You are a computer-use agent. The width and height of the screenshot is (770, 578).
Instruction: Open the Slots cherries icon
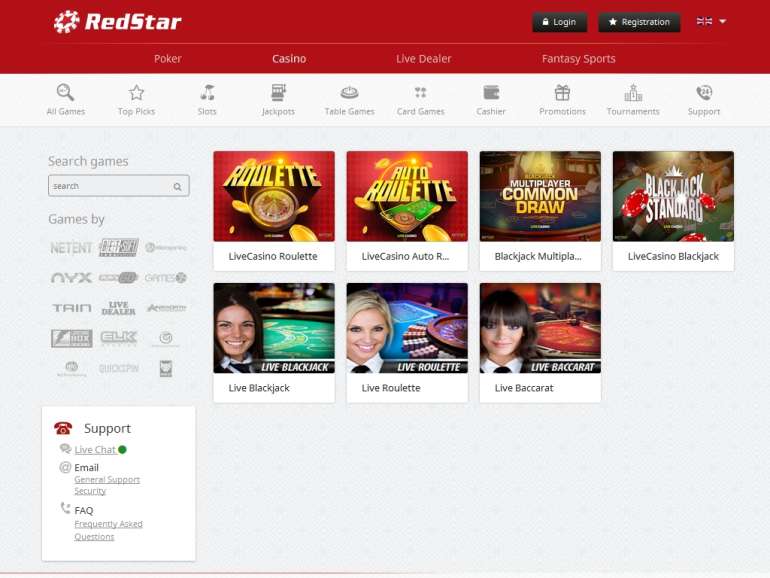coord(207,92)
